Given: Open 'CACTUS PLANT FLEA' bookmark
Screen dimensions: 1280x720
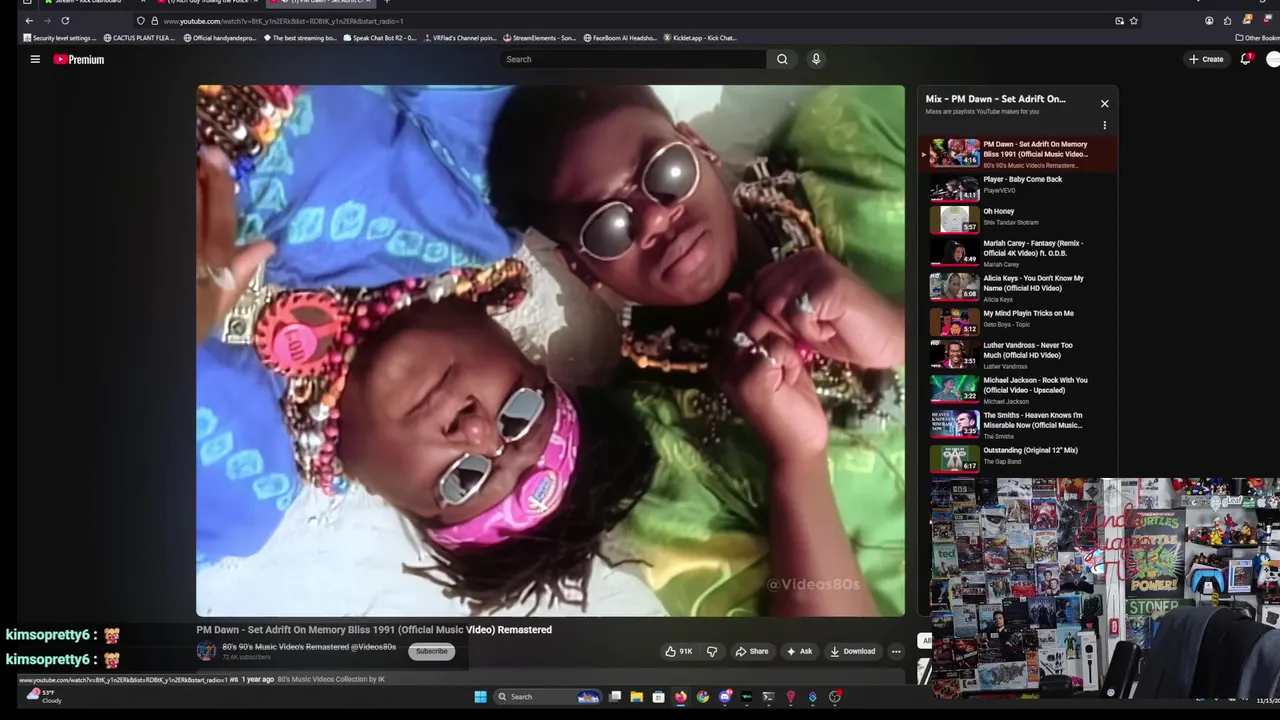Looking at the screenshot, I should pos(138,38).
